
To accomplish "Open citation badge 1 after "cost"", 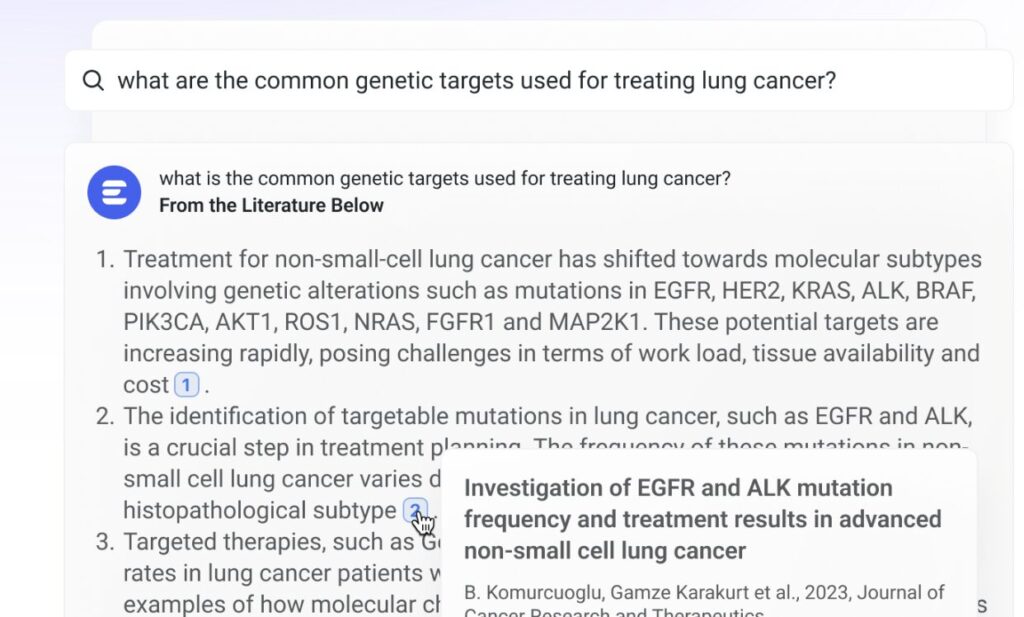I will (x=186, y=385).
